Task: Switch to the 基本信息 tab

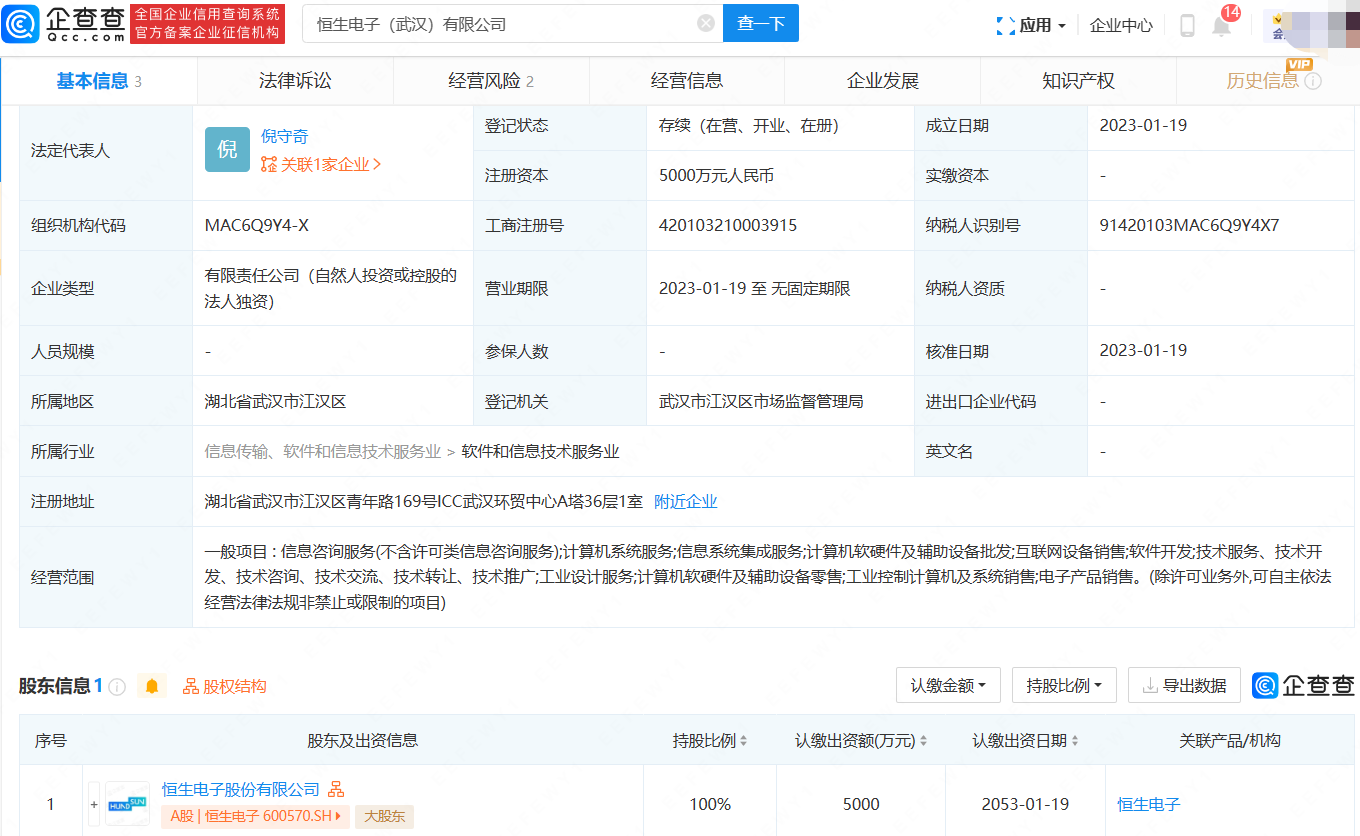Action: tap(99, 81)
